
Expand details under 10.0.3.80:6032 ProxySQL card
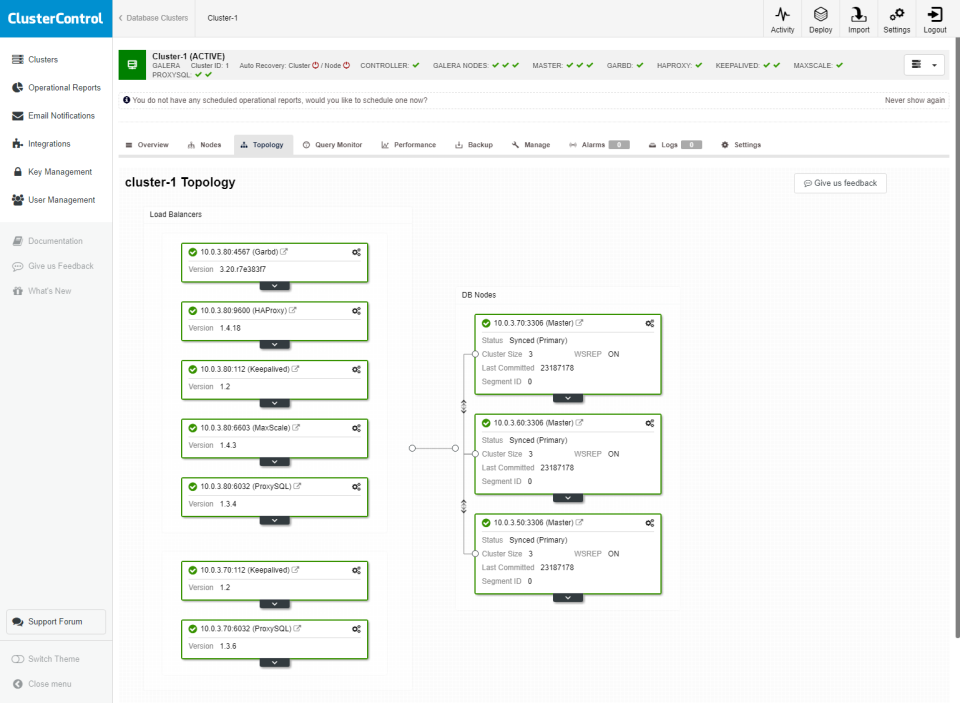pyautogui.click(x=274, y=521)
